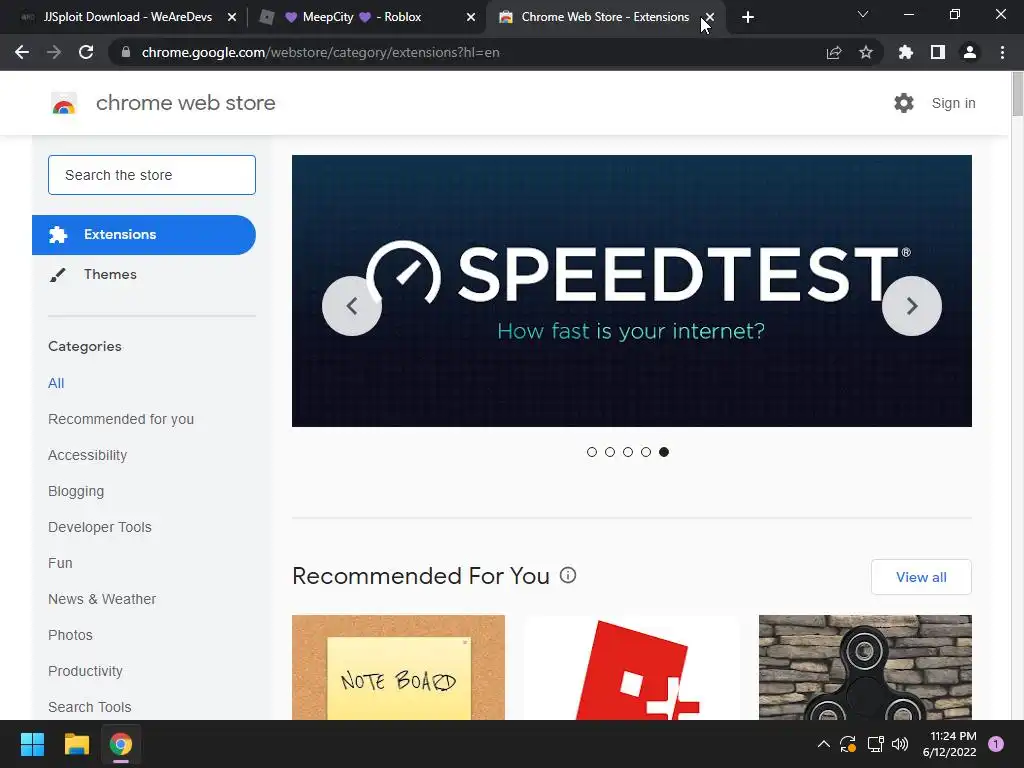
Task: Select the first carousel dot
Action: pyautogui.click(x=592, y=452)
